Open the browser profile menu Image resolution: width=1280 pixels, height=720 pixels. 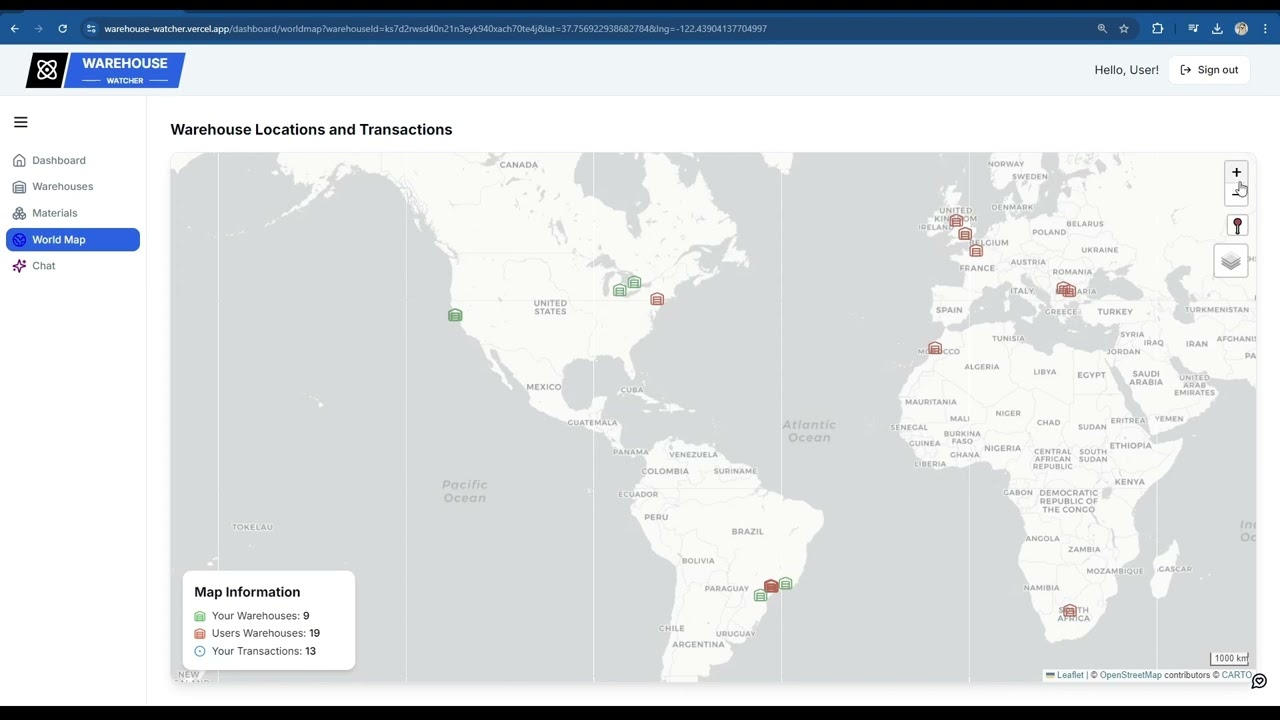click(x=1241, y=28)
